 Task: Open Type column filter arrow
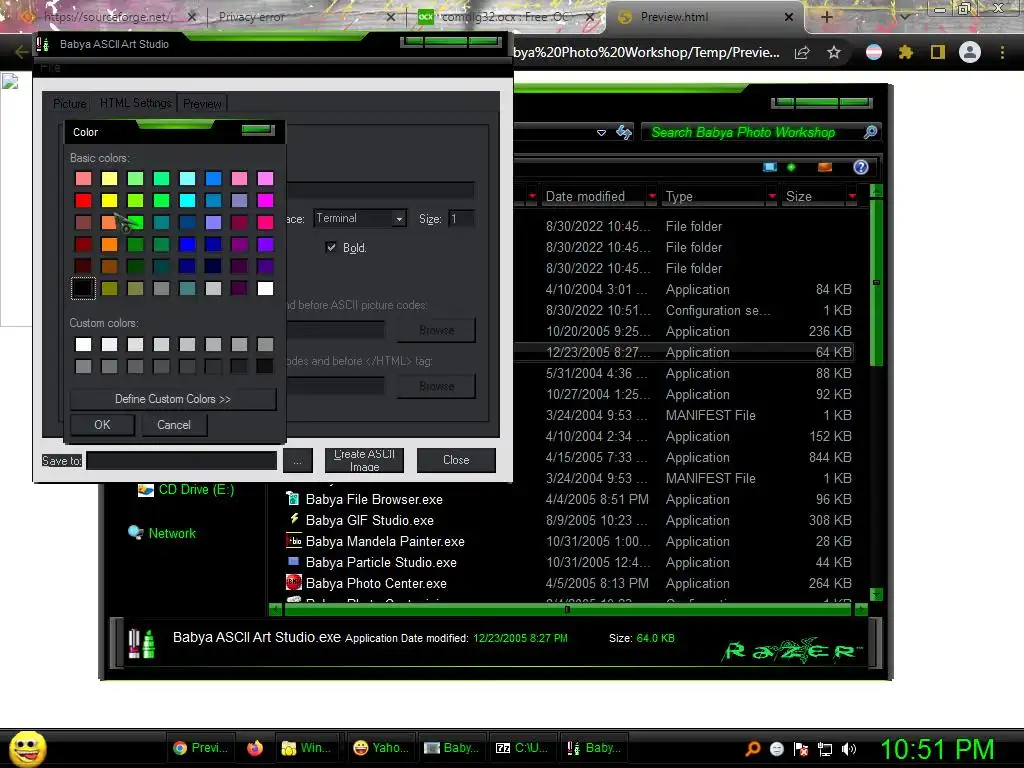click(x=772, y=196)
